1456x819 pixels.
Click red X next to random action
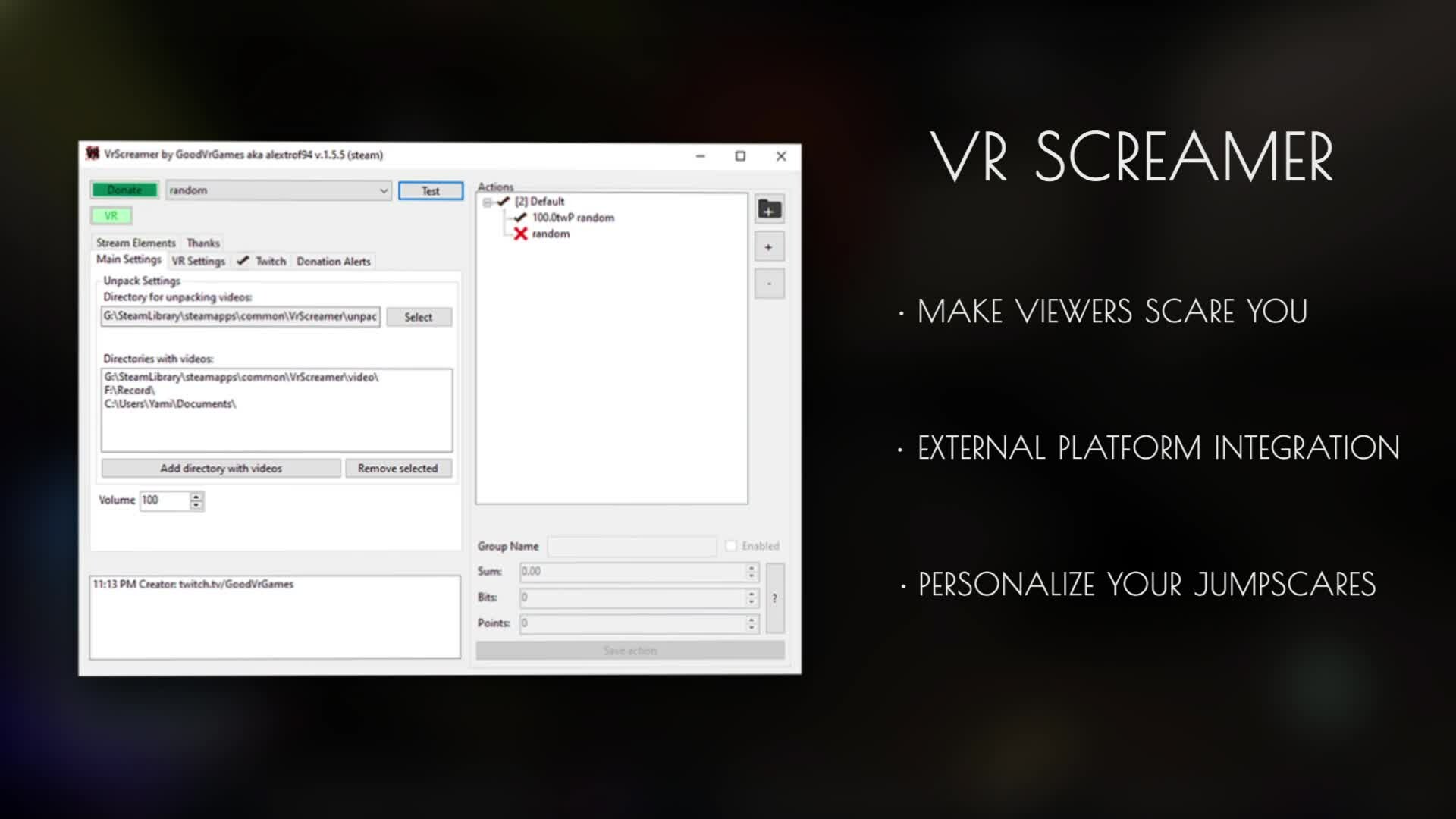click(x=520, y=234)
